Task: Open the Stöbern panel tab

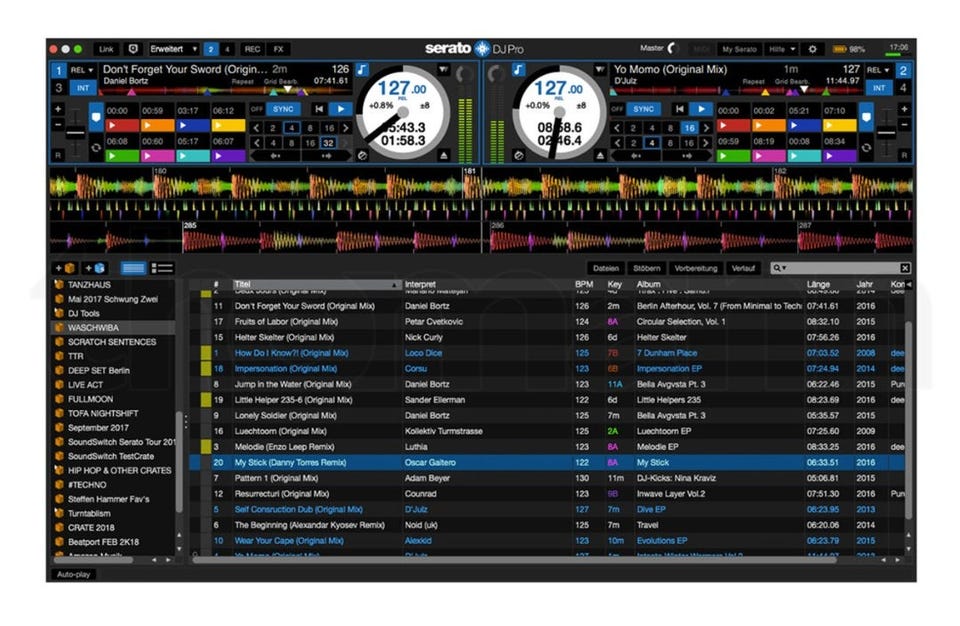Action: click(x=647, y=268)
